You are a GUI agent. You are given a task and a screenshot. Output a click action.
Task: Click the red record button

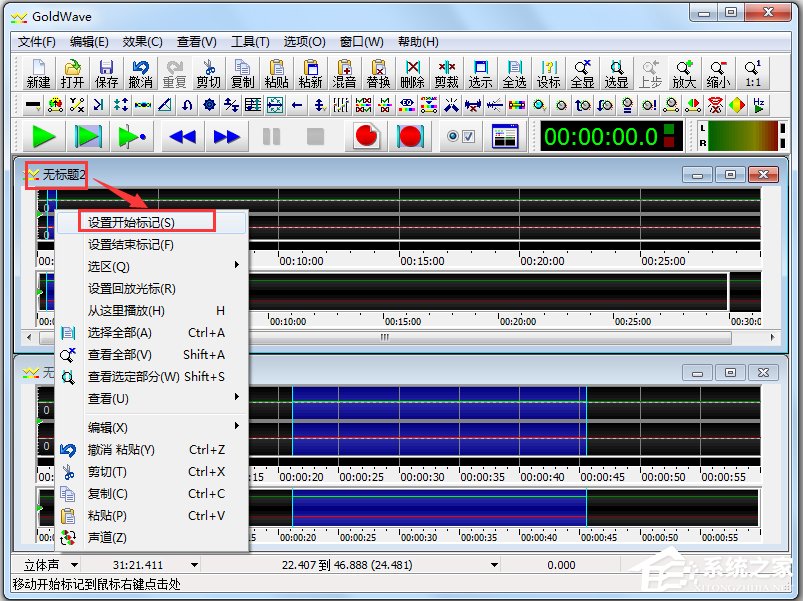pos(366,136)
